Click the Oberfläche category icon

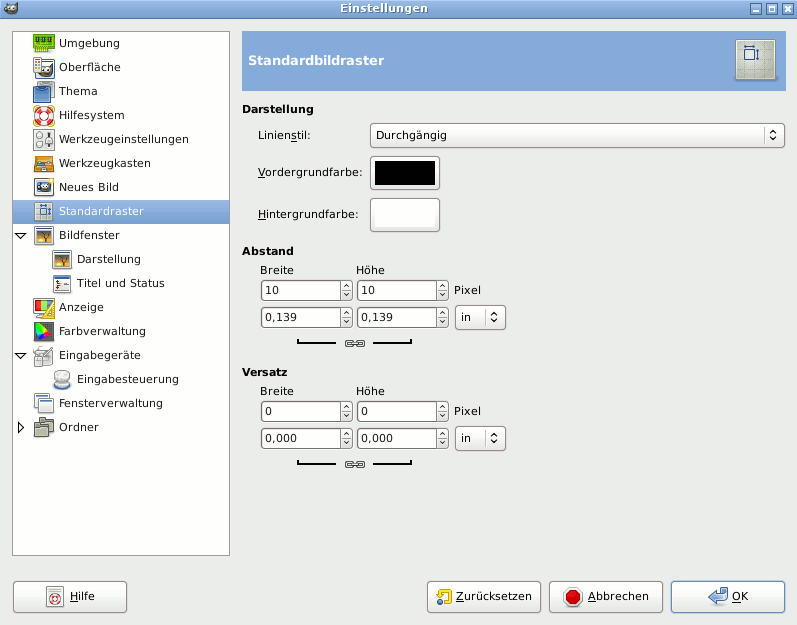click(44, 67)
